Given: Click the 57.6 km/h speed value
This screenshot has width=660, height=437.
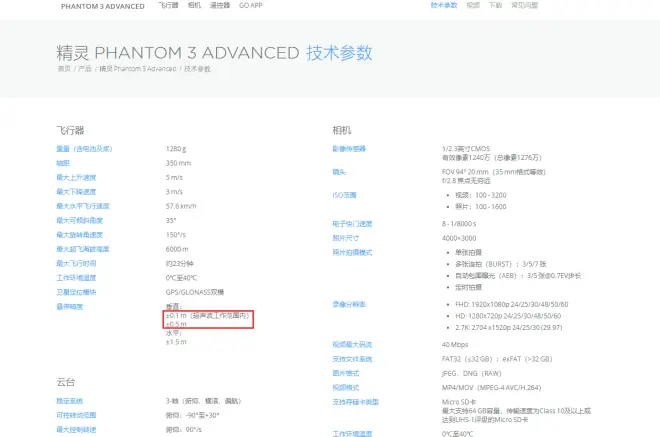Looking at the screenshot, I should pyautogui.click(x=181, y=206).
